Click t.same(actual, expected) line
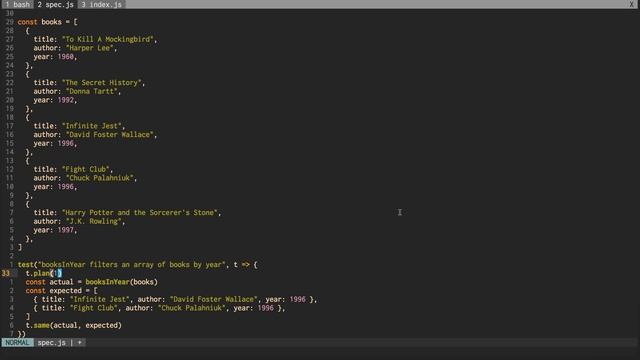This screenshot has width=640, height=360. tap(73, 325)
